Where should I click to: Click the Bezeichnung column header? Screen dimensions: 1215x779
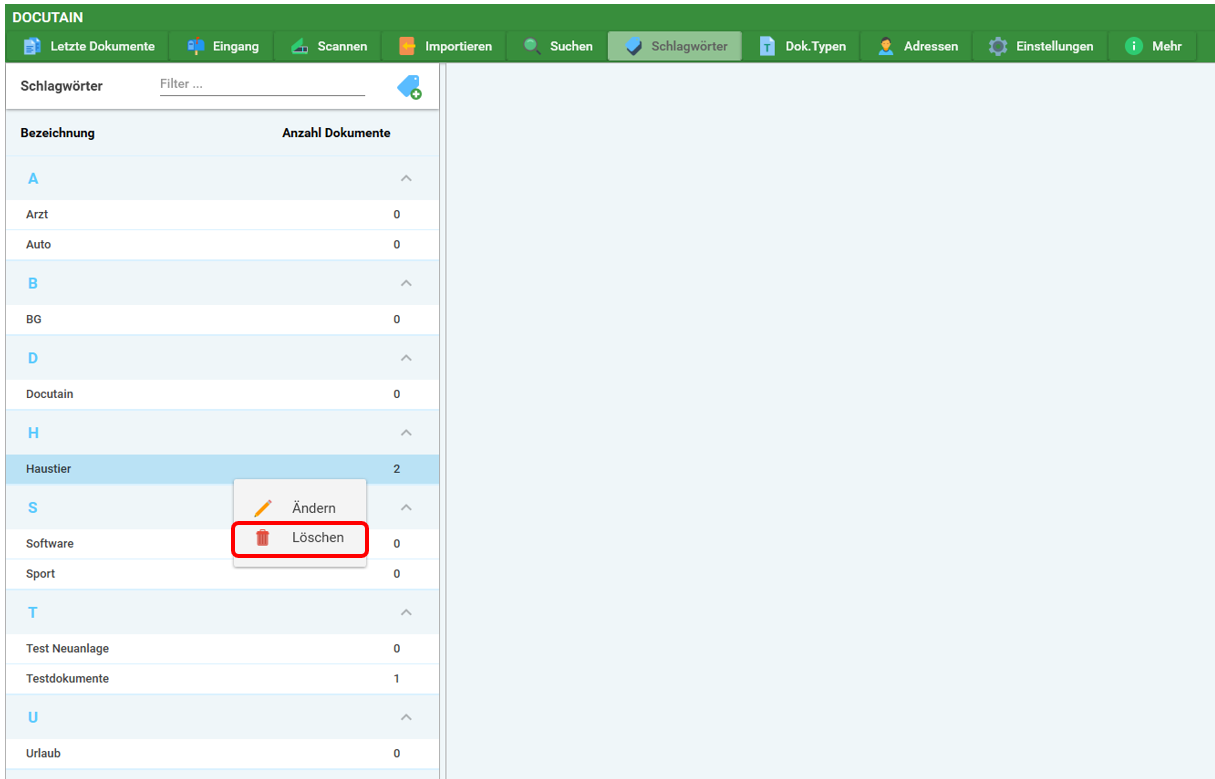tap(57, 133)
